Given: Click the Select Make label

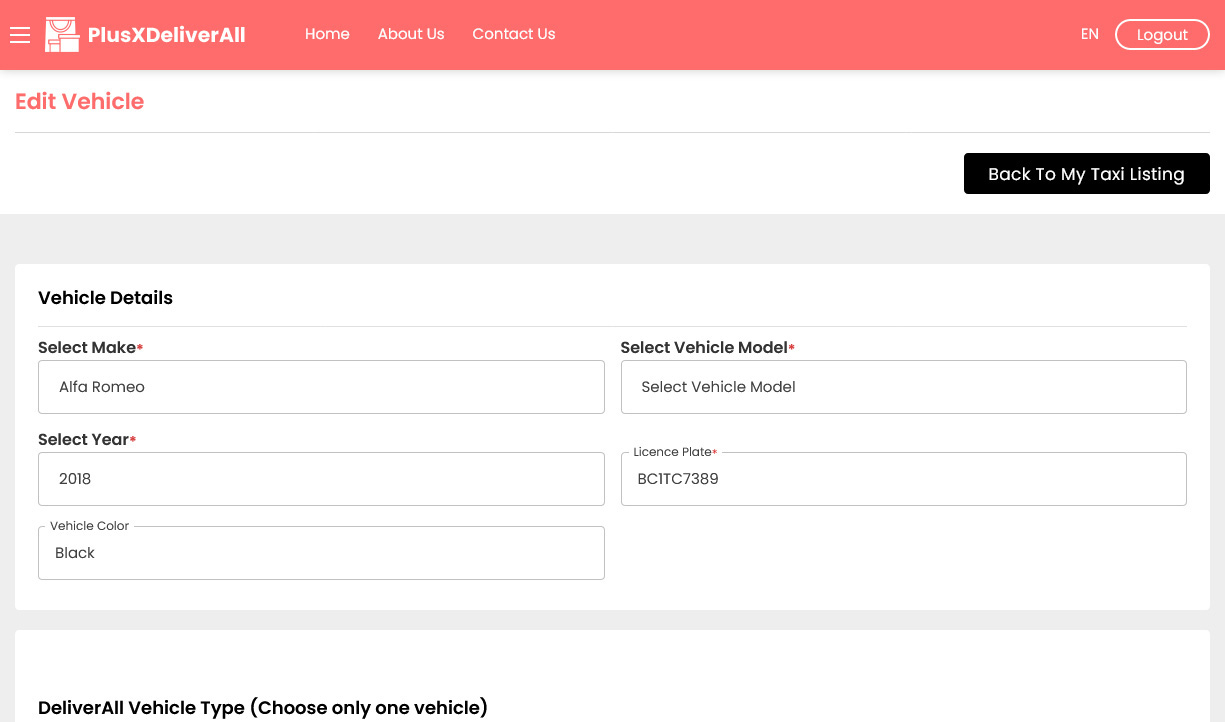Looking at the screenshot, I should click(x=90, y=348).
